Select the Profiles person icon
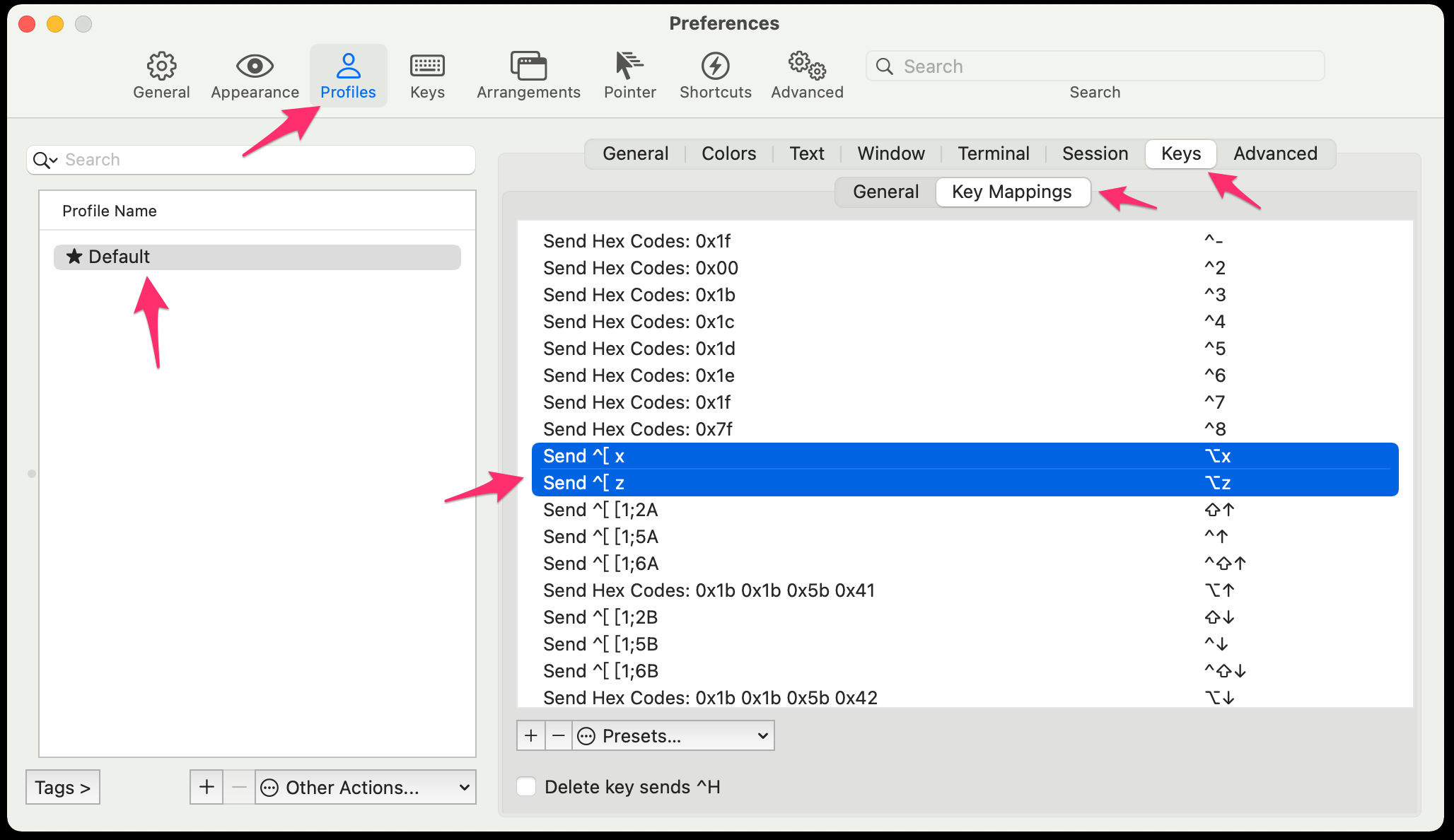Image resolution: width=1454 pixels, height=840 pixels. coord(348,75)
